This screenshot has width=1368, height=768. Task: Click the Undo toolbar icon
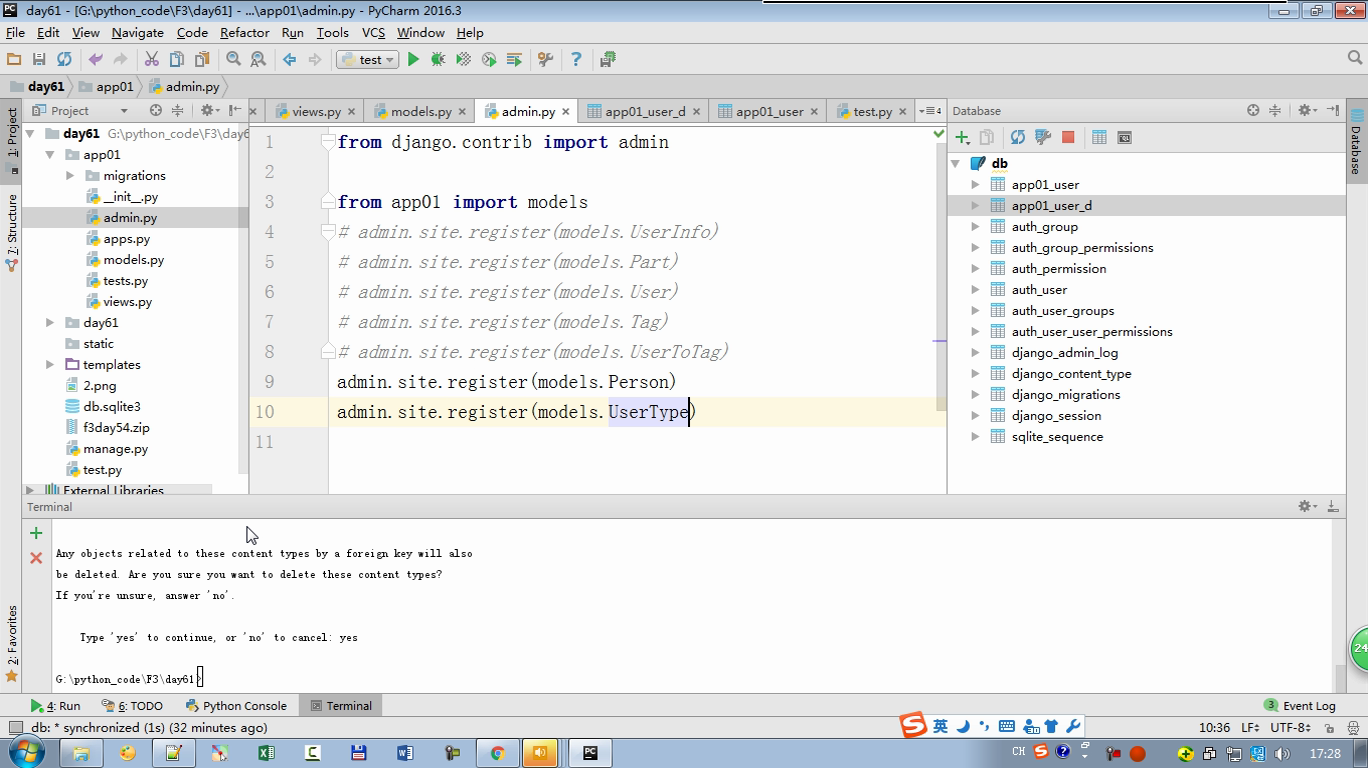tap(96, 60)
